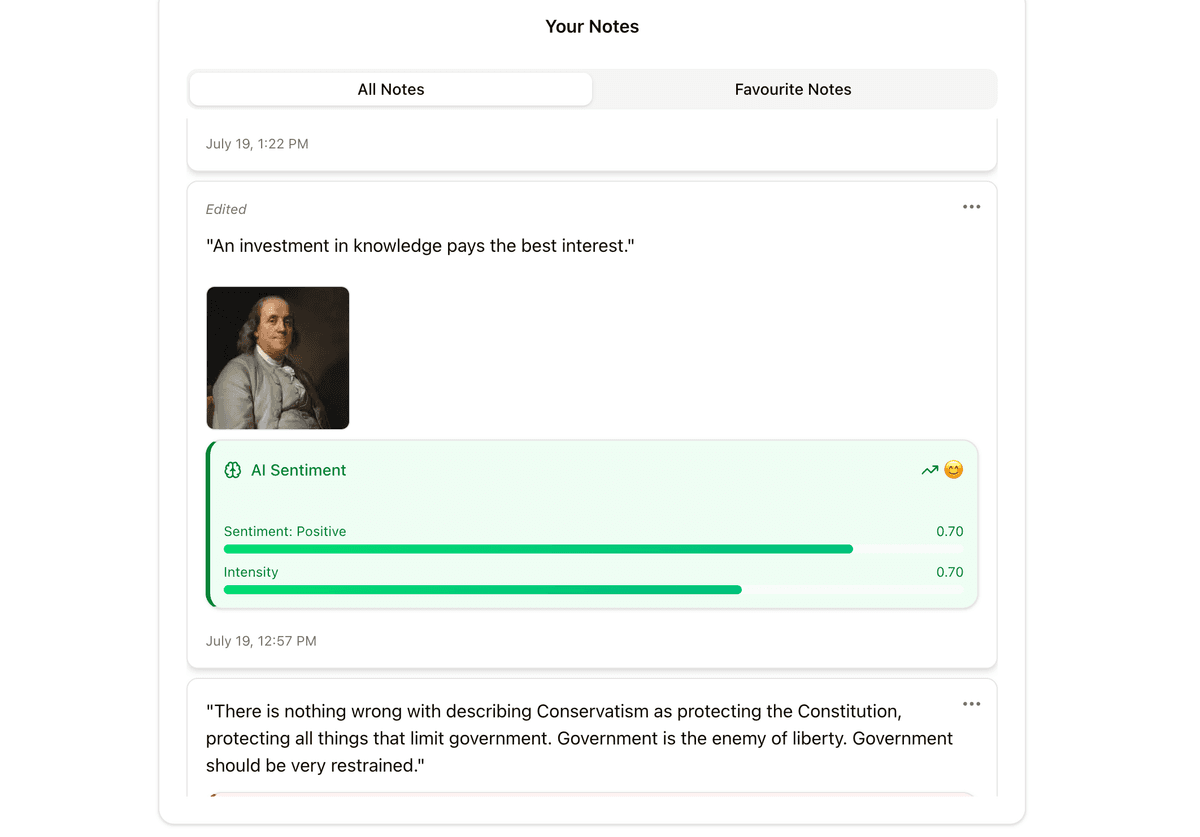Viewport: 1200px width, 837px height.
Task: Click the Your Notes heading
Action: click(592, 26)
